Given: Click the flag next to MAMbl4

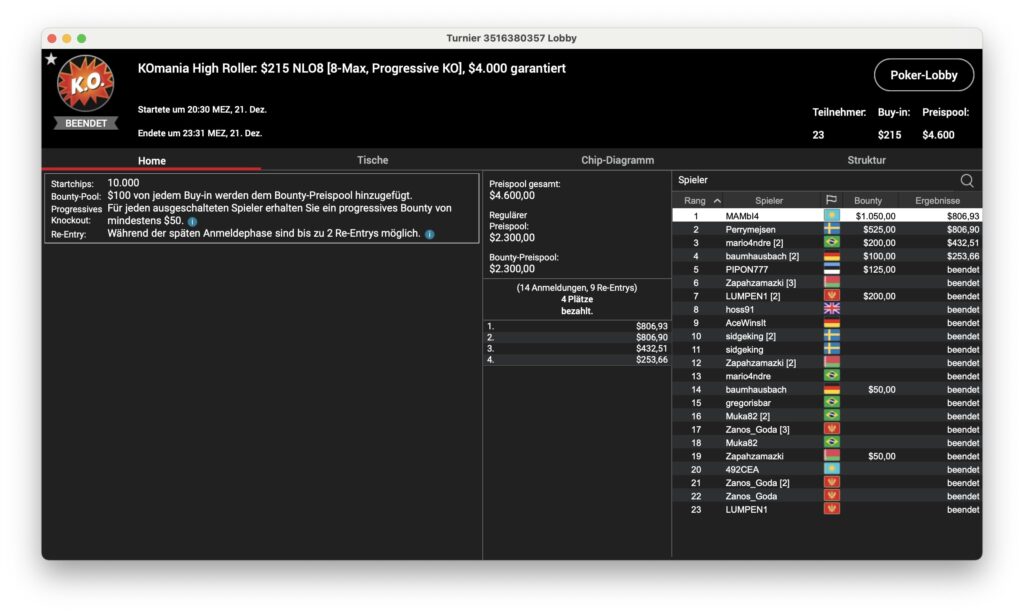Looking at the screenshot, I should [x=831, y=215].
